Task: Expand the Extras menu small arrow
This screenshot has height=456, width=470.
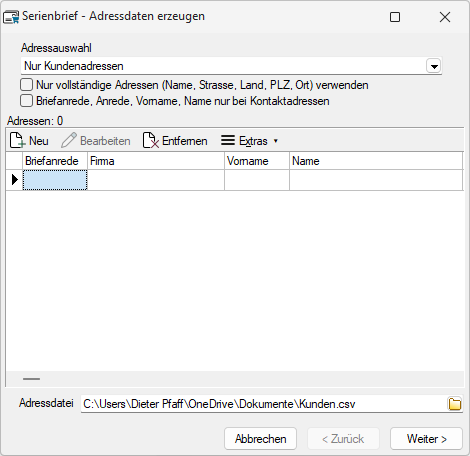Action: [276, 141]
